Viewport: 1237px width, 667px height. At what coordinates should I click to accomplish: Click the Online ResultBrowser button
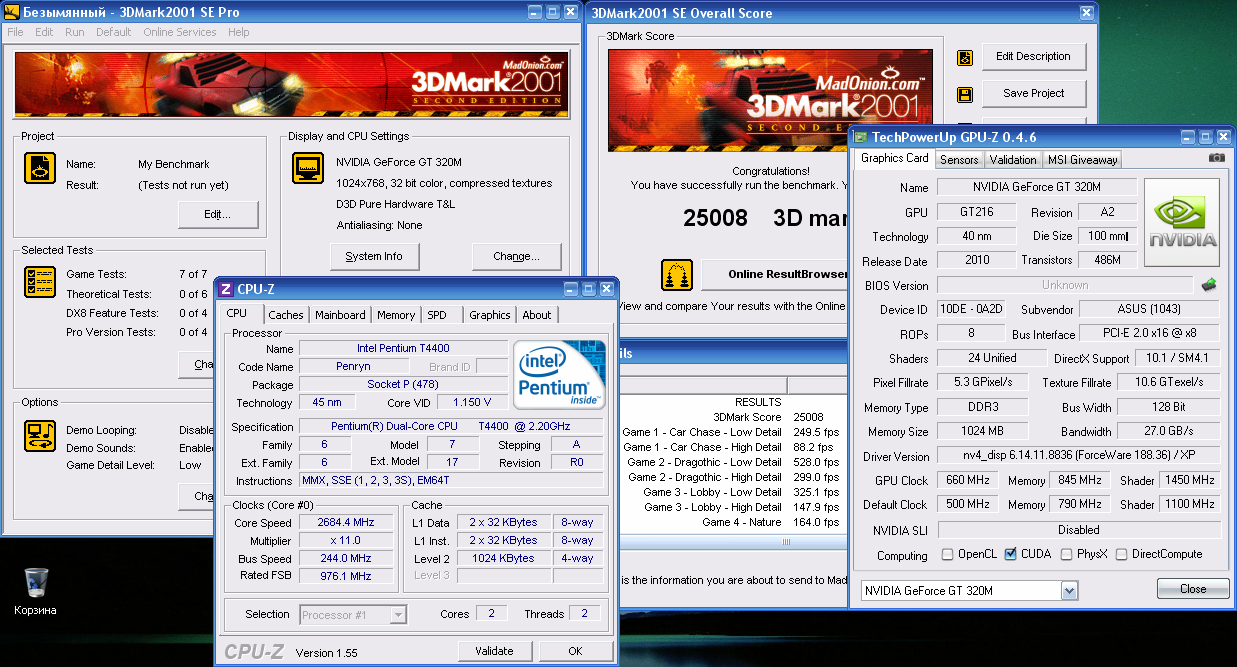773,274
